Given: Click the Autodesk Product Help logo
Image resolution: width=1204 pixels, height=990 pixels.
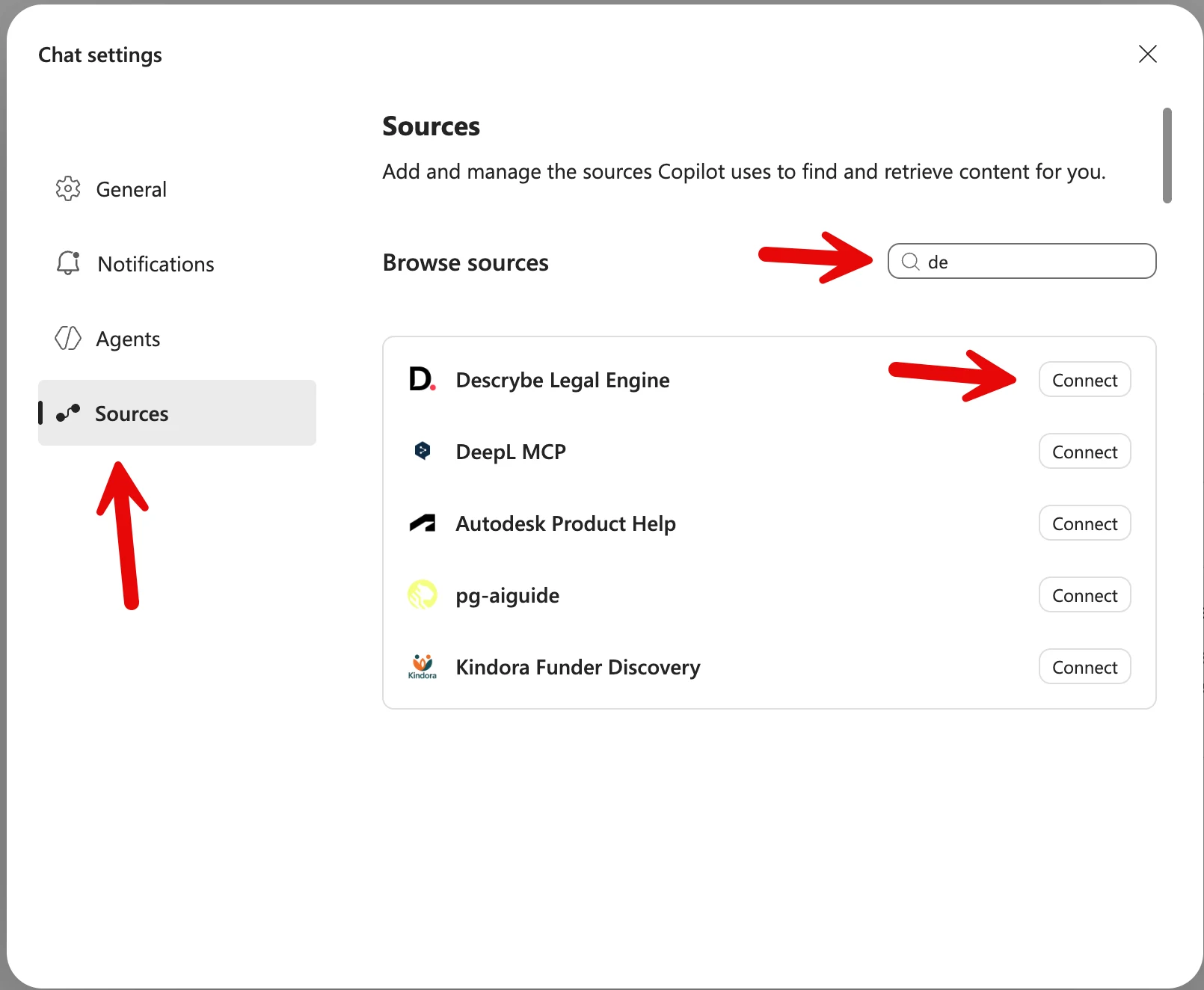Looking at the screenshot, I should point(423,523).
